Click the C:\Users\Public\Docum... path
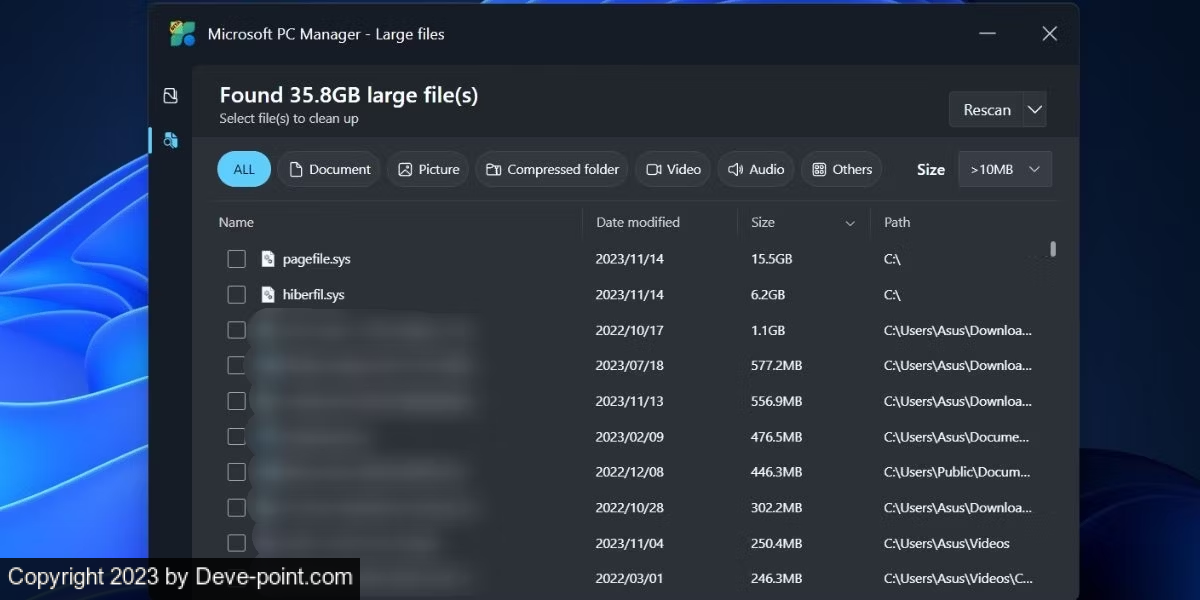1200x600 pixels. click(957, 472)
